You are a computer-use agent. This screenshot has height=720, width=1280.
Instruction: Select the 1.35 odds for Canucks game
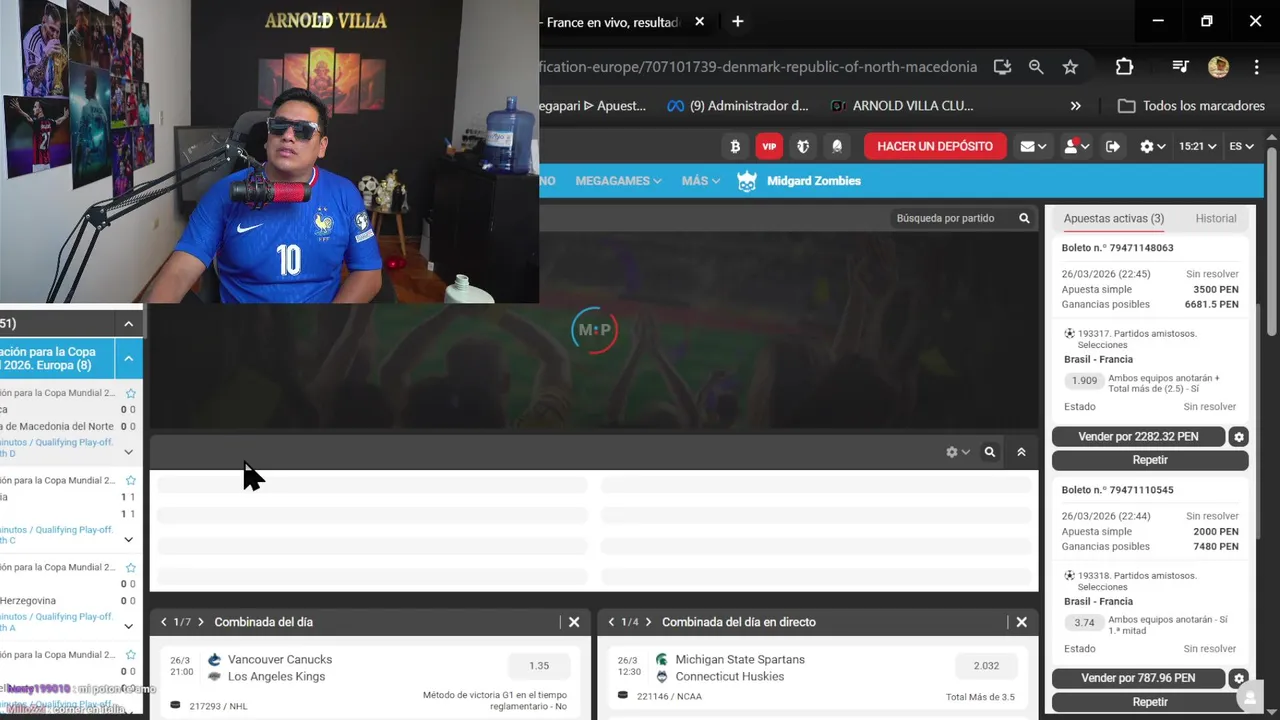[x=539, y=666]
